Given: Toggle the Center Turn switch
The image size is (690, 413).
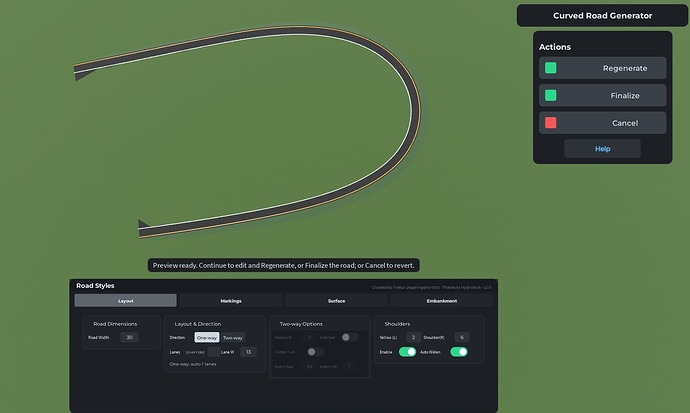Looking at the screenshot, I should tap(316, 352).
